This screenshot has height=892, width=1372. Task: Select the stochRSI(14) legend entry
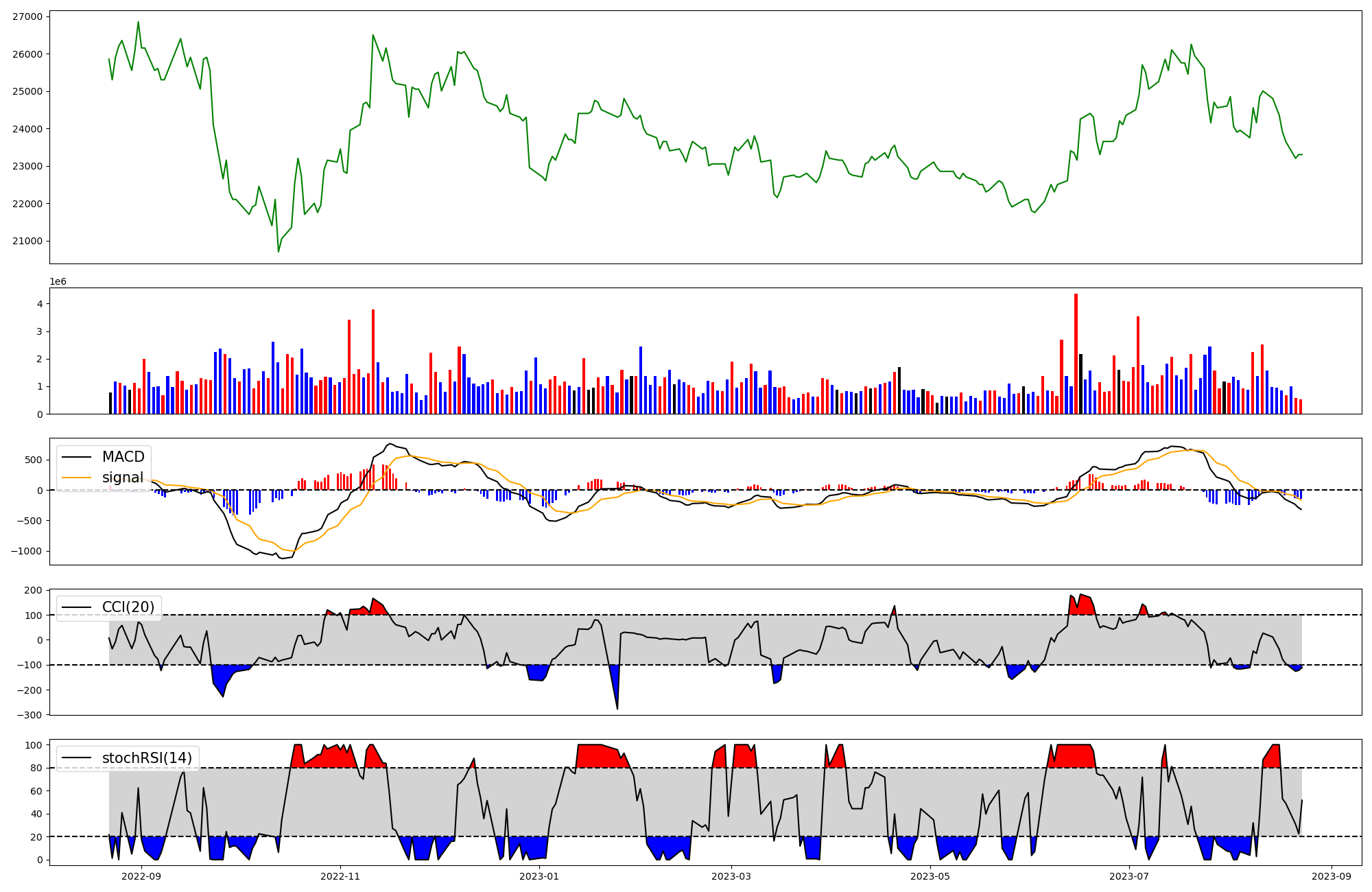coord(147,758)
